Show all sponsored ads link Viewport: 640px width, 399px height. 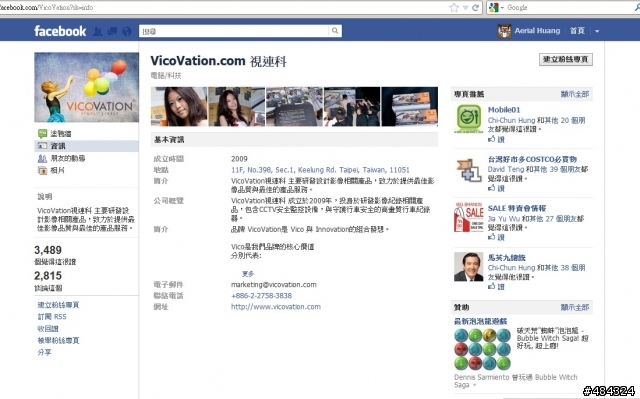(x=575, y=307)
